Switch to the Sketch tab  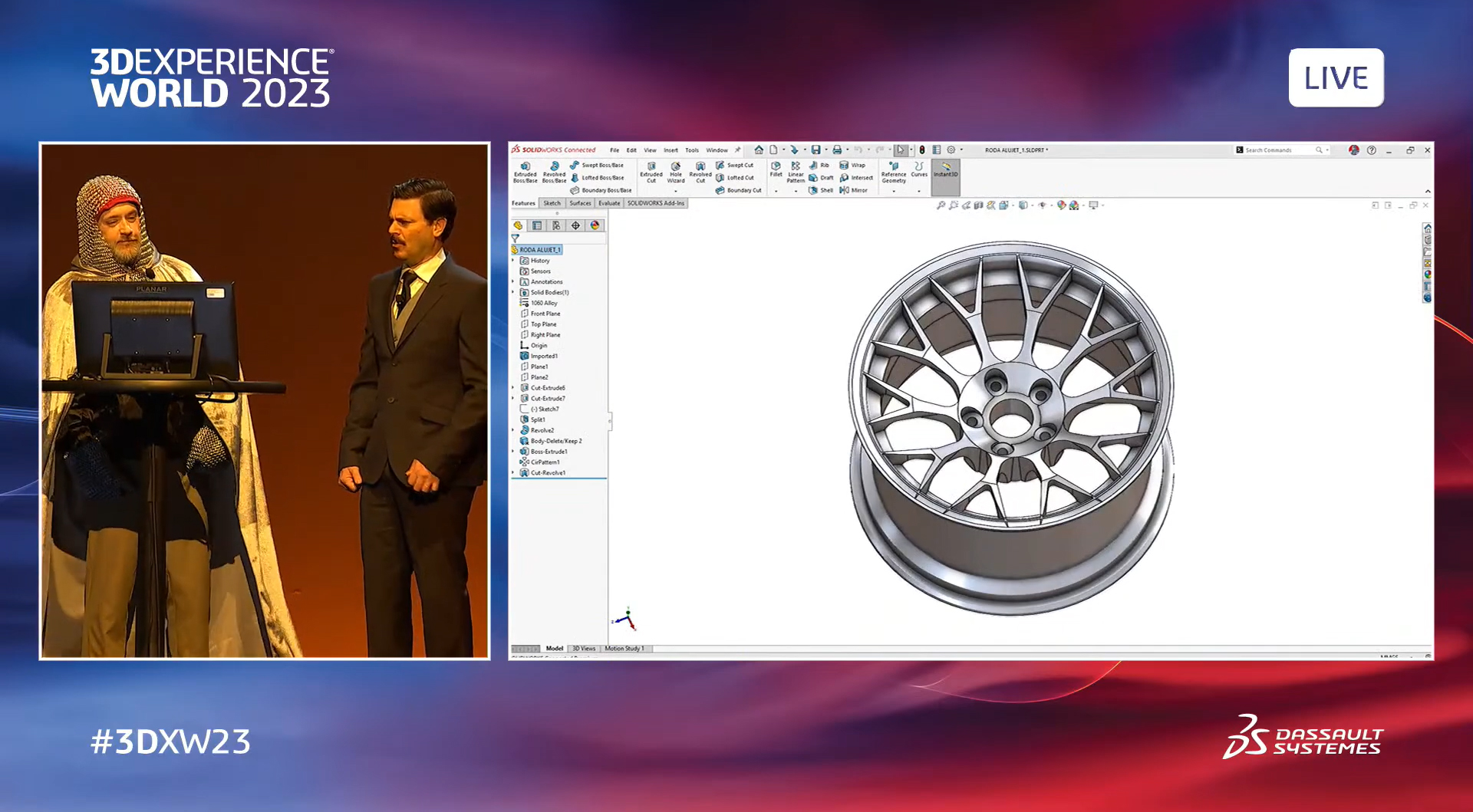pyautogui.click(x=552, y=203)
